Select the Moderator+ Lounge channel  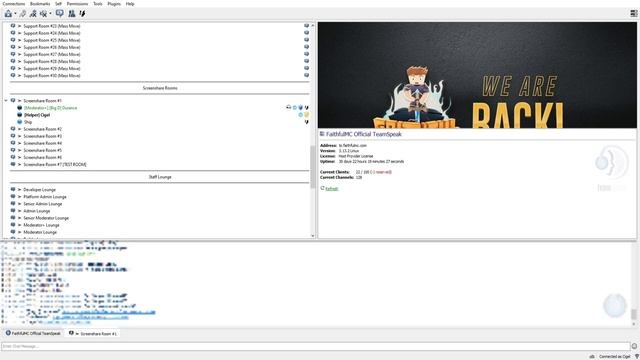click(x=41, y=225)
